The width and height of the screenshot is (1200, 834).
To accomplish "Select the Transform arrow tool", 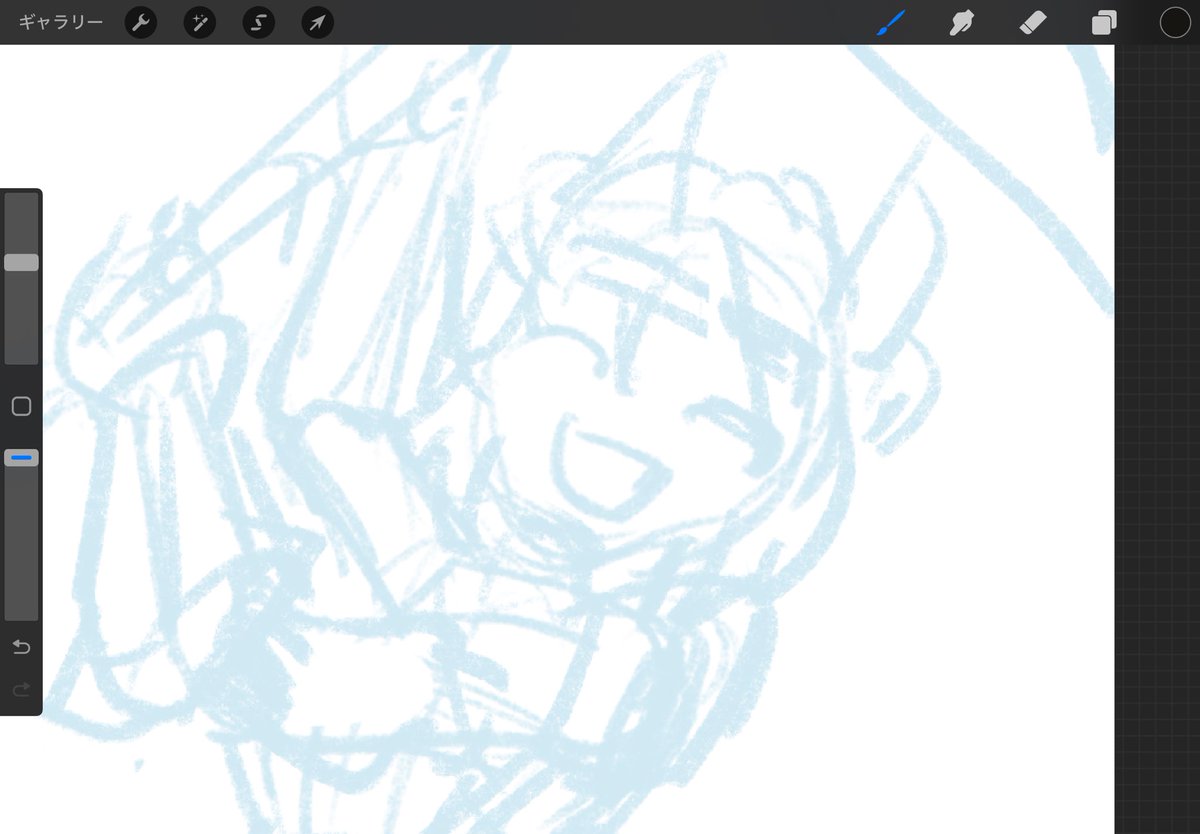I will (318, 23).
